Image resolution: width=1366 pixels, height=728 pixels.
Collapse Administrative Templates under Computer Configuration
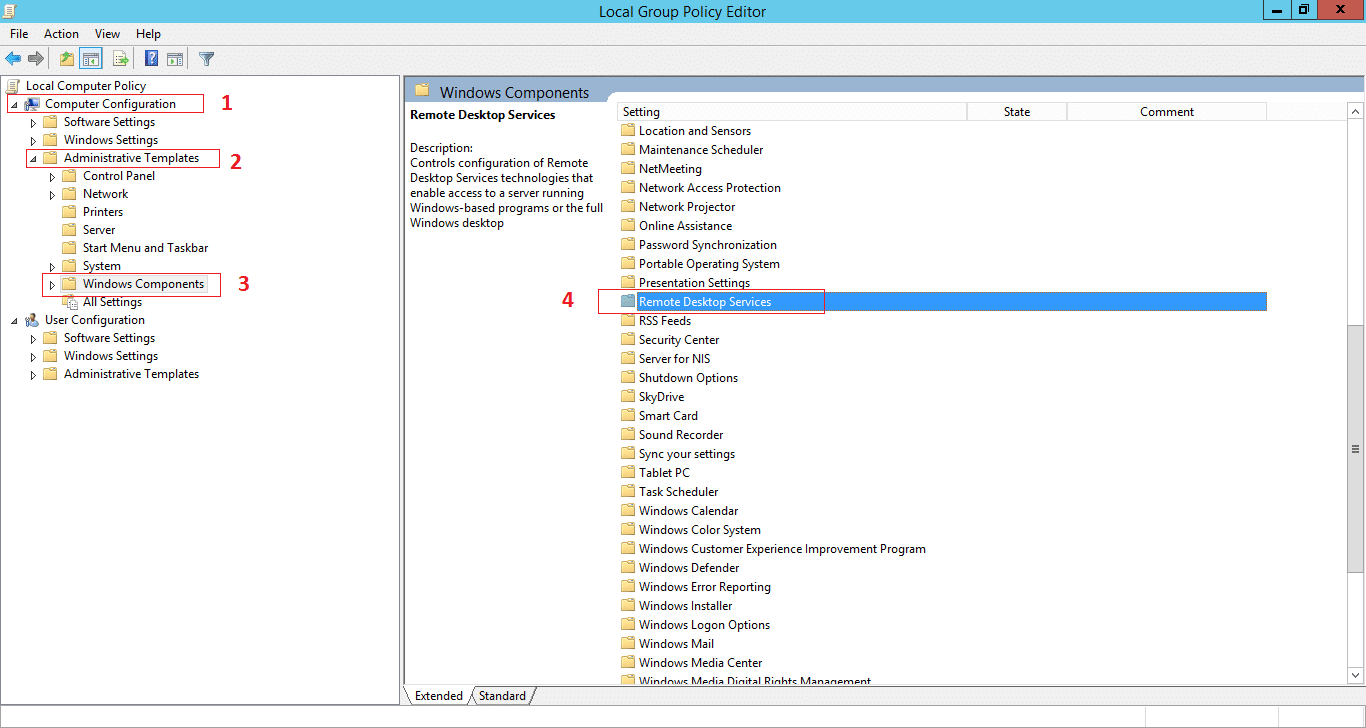(33, 159)
